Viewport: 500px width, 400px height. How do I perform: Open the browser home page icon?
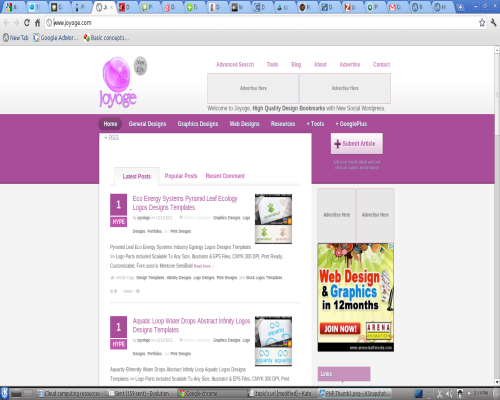[x=37, y=23]
